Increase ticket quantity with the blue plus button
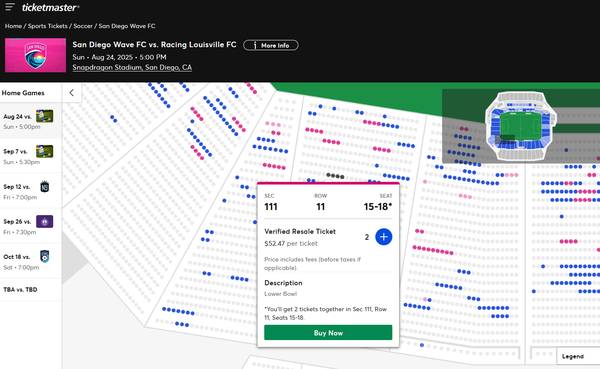 [383, 237]
